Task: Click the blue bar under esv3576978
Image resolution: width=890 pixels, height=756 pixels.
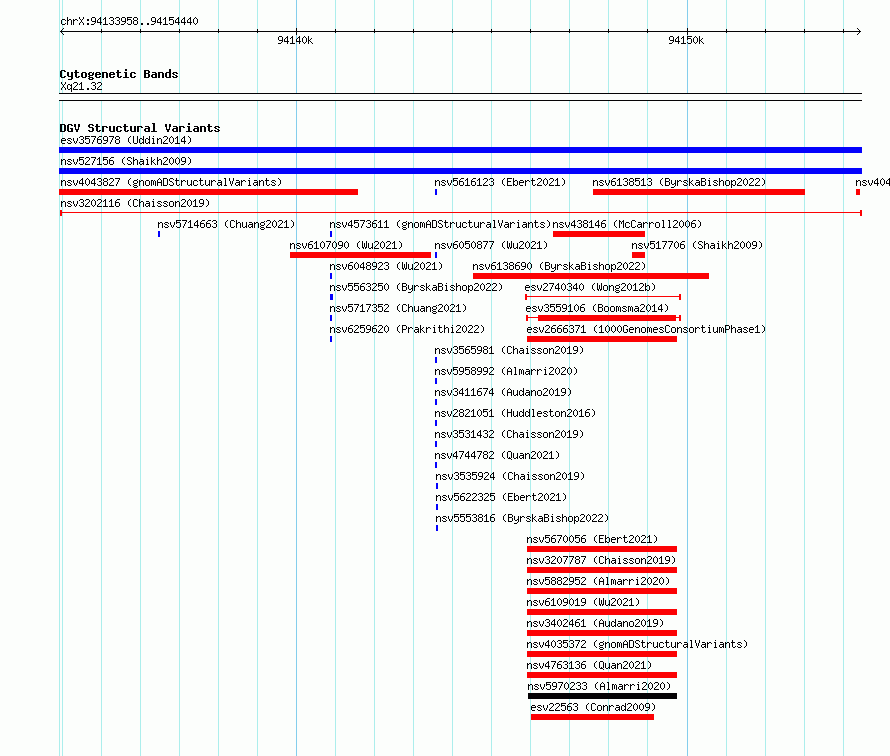Action: tap(460, 150)
